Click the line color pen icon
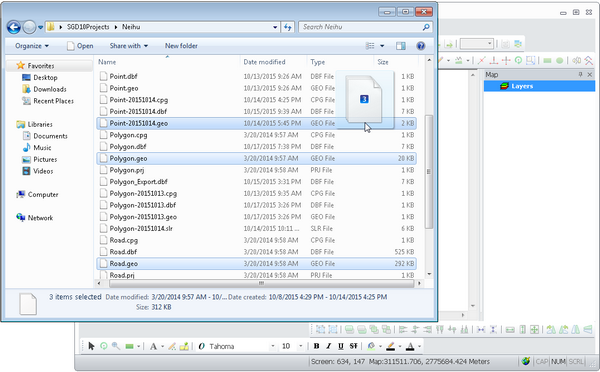The width and height of the screenshot is (600, 372). click(x=390, y=346)
